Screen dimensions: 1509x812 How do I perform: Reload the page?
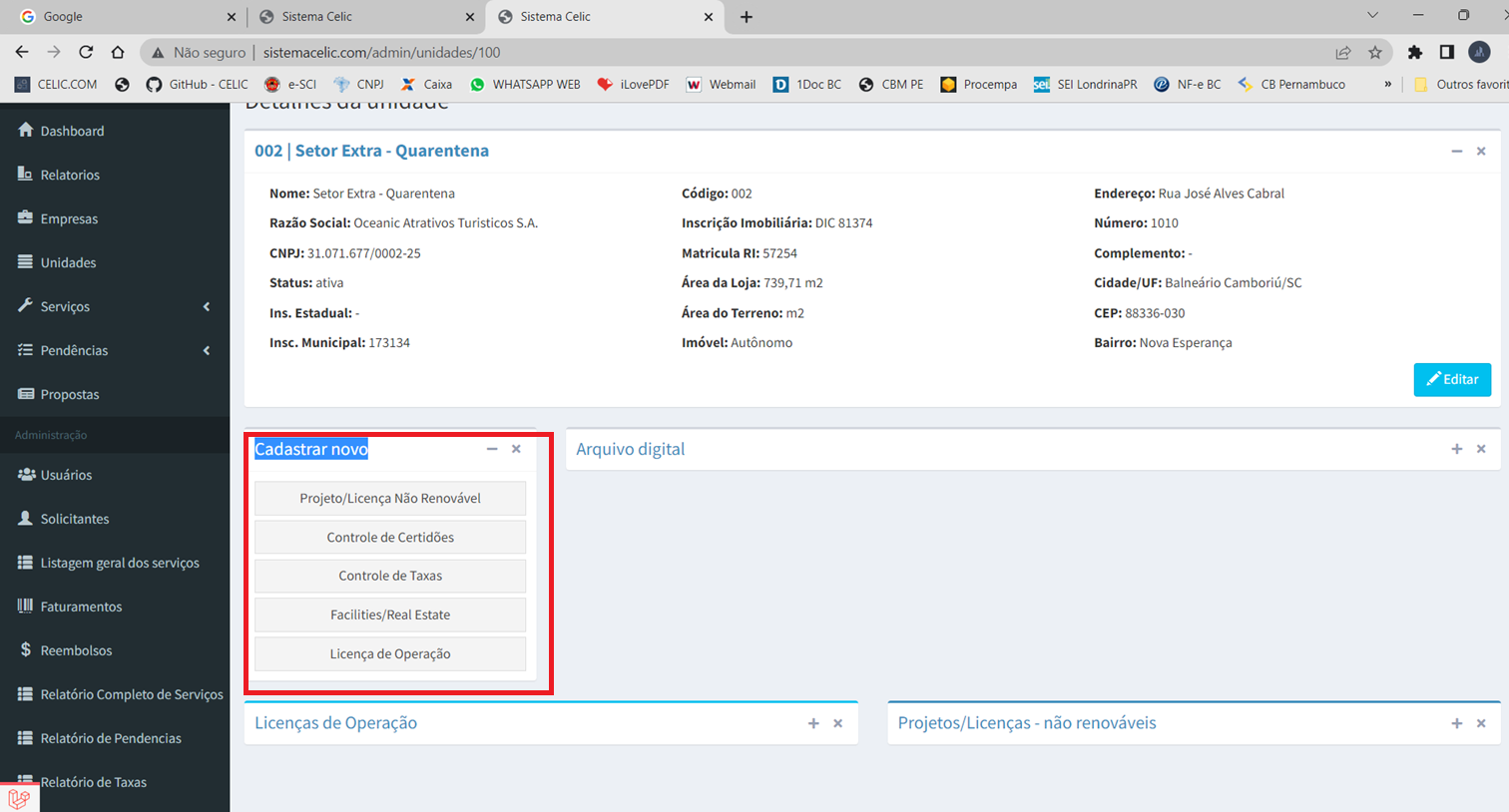point(86,52)
